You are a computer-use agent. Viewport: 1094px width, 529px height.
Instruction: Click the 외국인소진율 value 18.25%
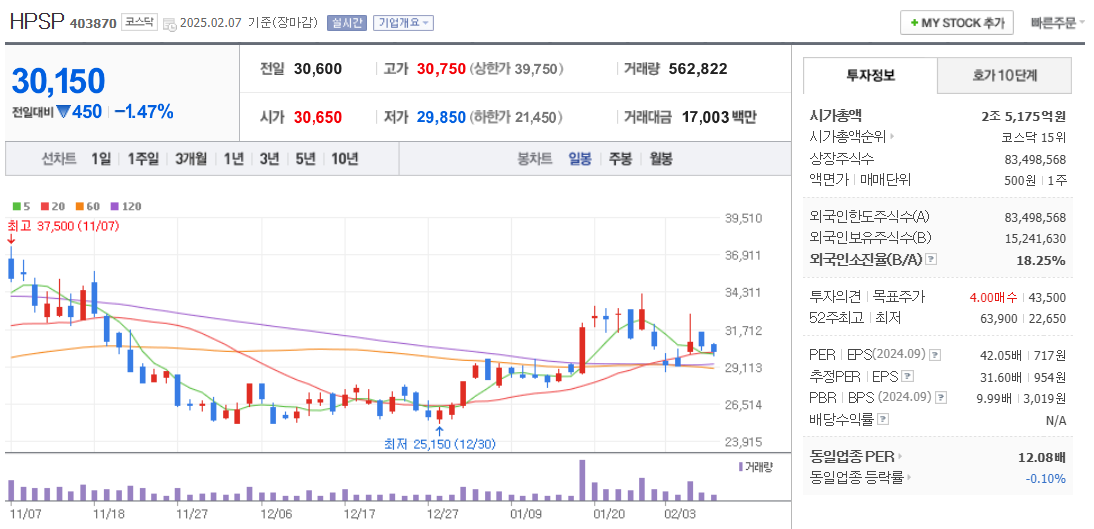[1042, 260]
